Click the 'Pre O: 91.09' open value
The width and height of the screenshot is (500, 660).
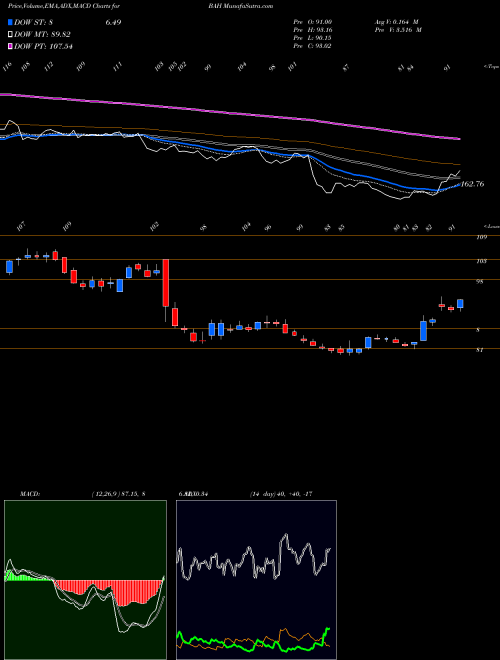coord(312,22)
